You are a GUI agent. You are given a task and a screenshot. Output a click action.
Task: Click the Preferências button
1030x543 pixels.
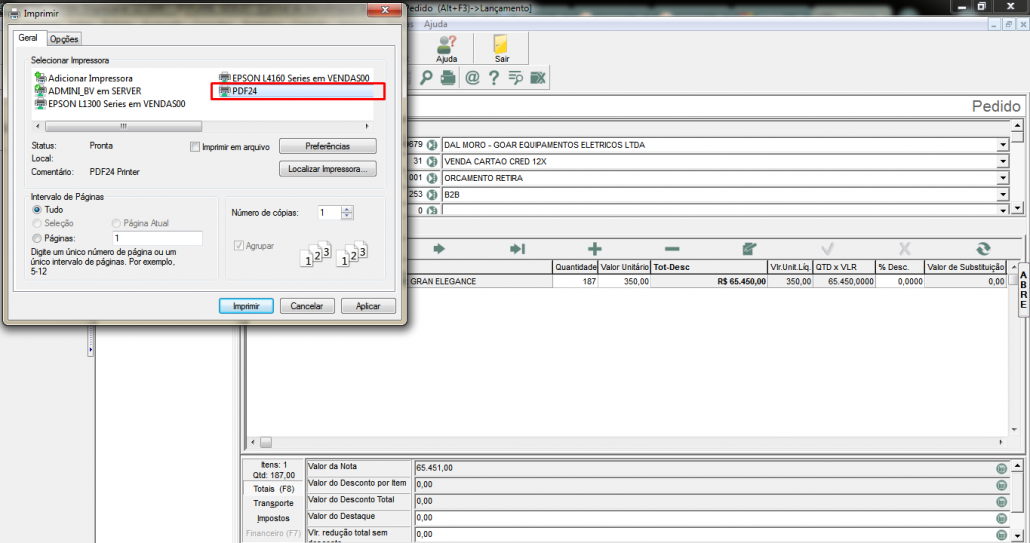coord(327,146)
